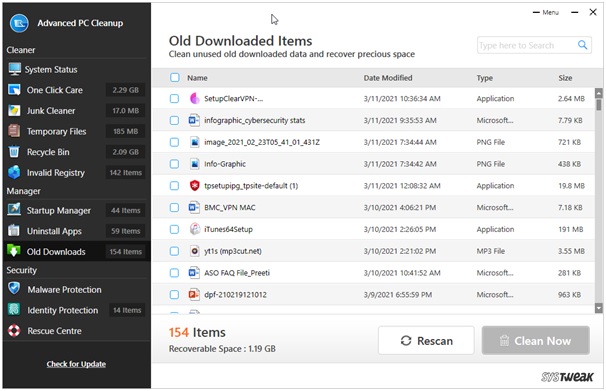Viewport: 606px width, 391px height.
Task: Click the One Click Care icon
Action: (14, 90)
